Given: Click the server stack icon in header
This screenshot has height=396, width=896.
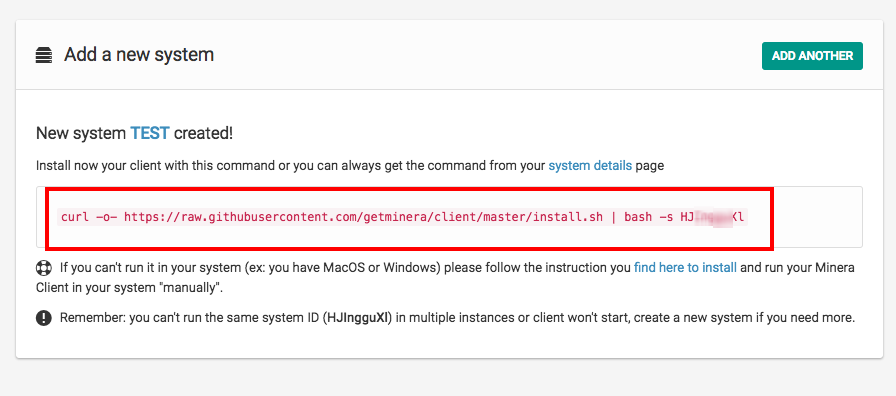Looking at the screenshot, I should [x=43, y=55].
